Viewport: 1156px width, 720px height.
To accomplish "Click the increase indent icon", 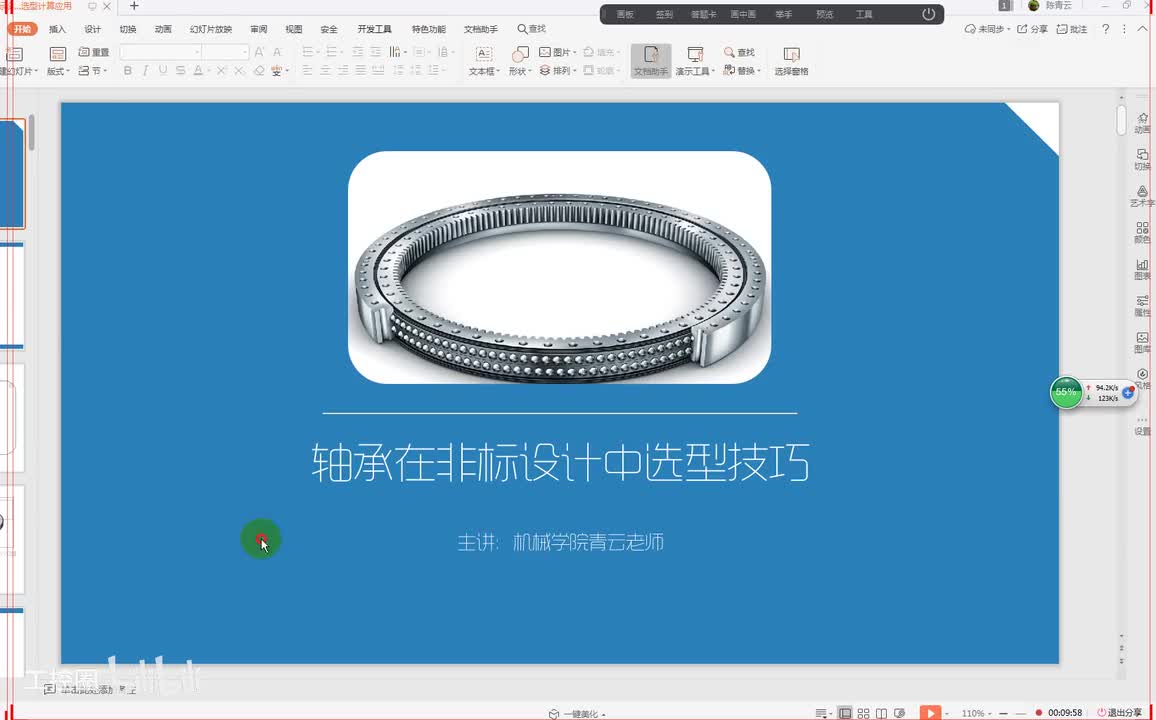I will click(x=376, y=52).
